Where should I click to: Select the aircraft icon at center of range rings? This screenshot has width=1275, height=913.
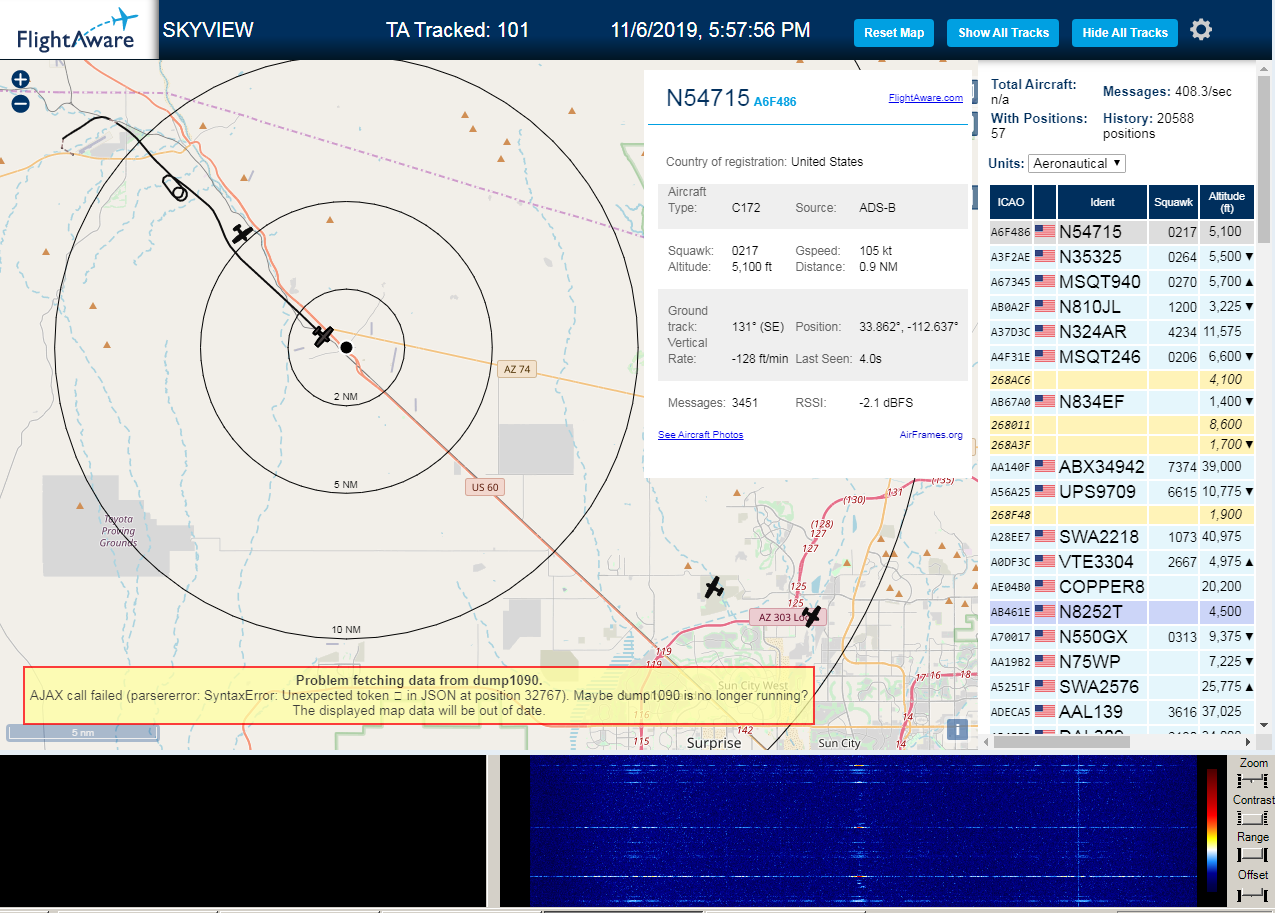[323, 336]
